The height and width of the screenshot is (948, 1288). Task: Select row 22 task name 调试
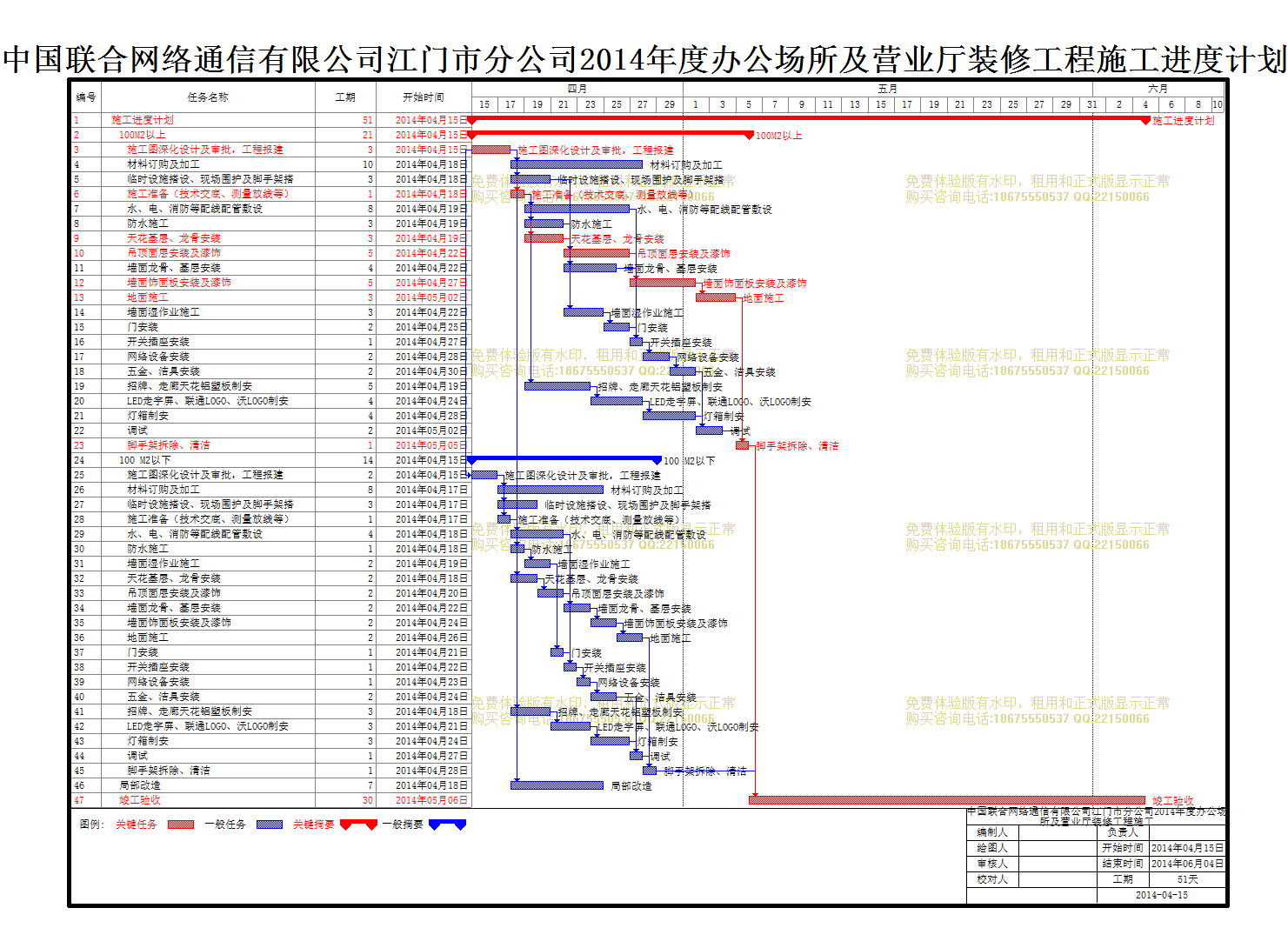tap(137, 431)
